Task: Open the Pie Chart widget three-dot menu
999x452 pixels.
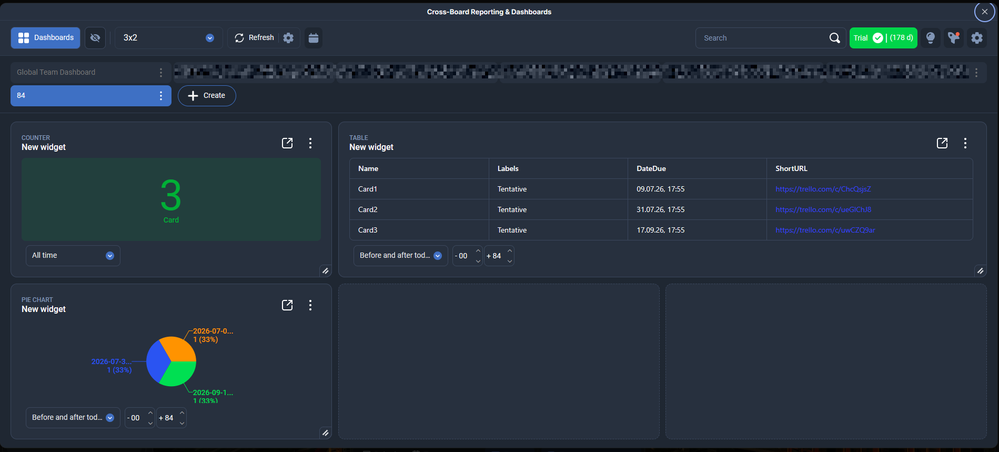Action: point(310,305)
